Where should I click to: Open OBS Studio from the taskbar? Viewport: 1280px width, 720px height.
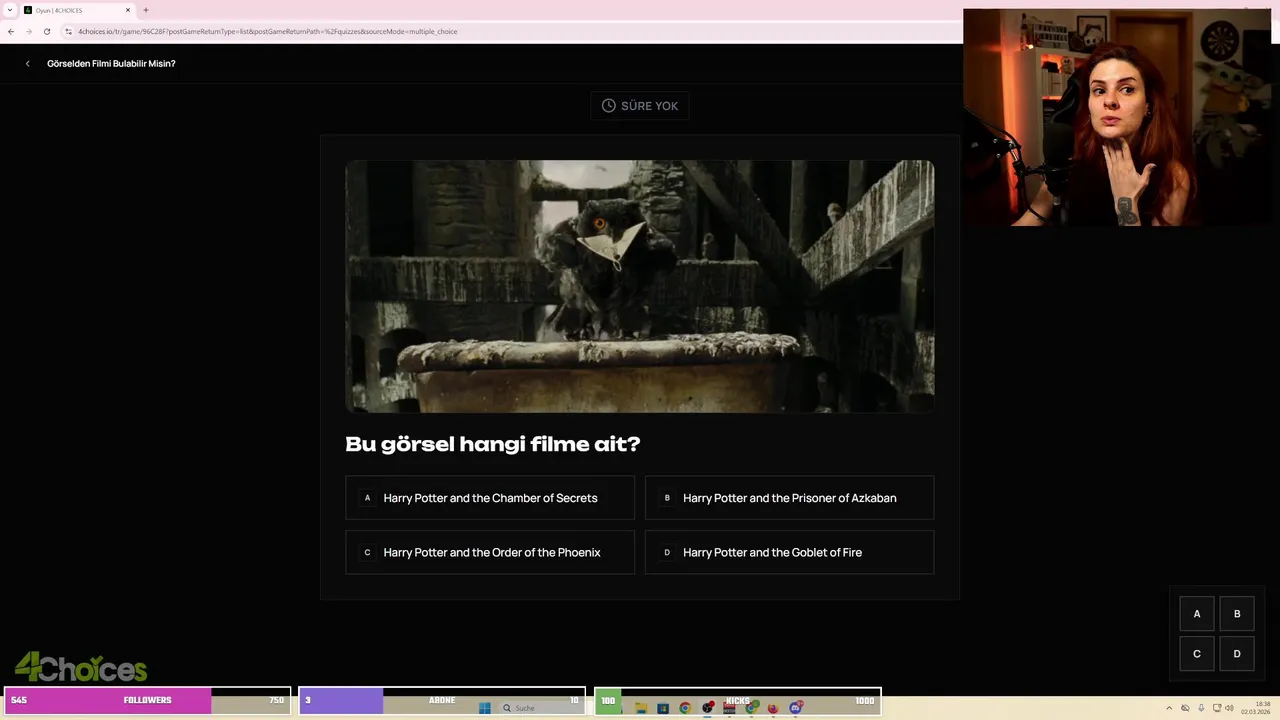point(707,708)
